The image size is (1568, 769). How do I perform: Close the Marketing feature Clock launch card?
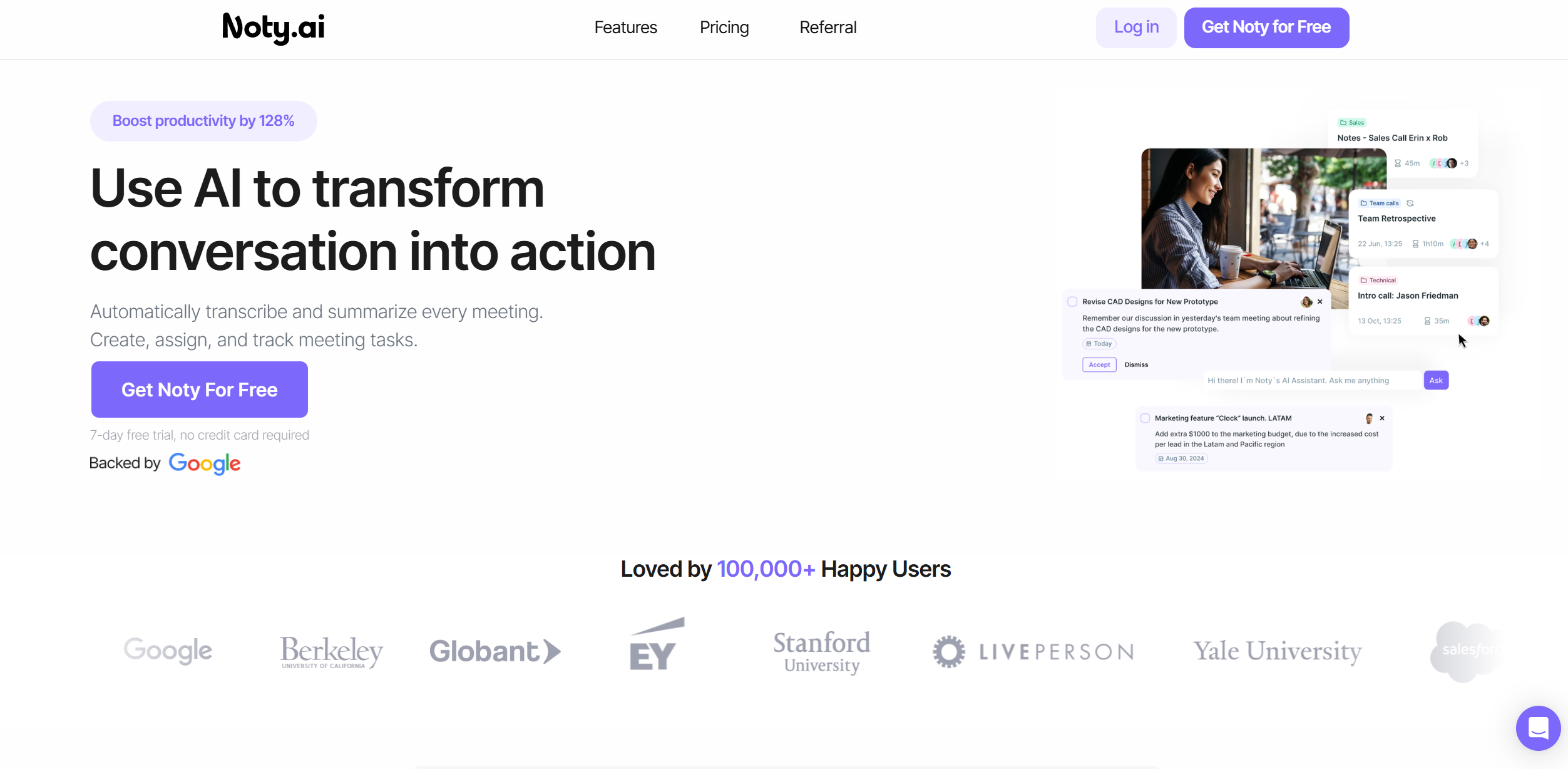[1382, 418]
